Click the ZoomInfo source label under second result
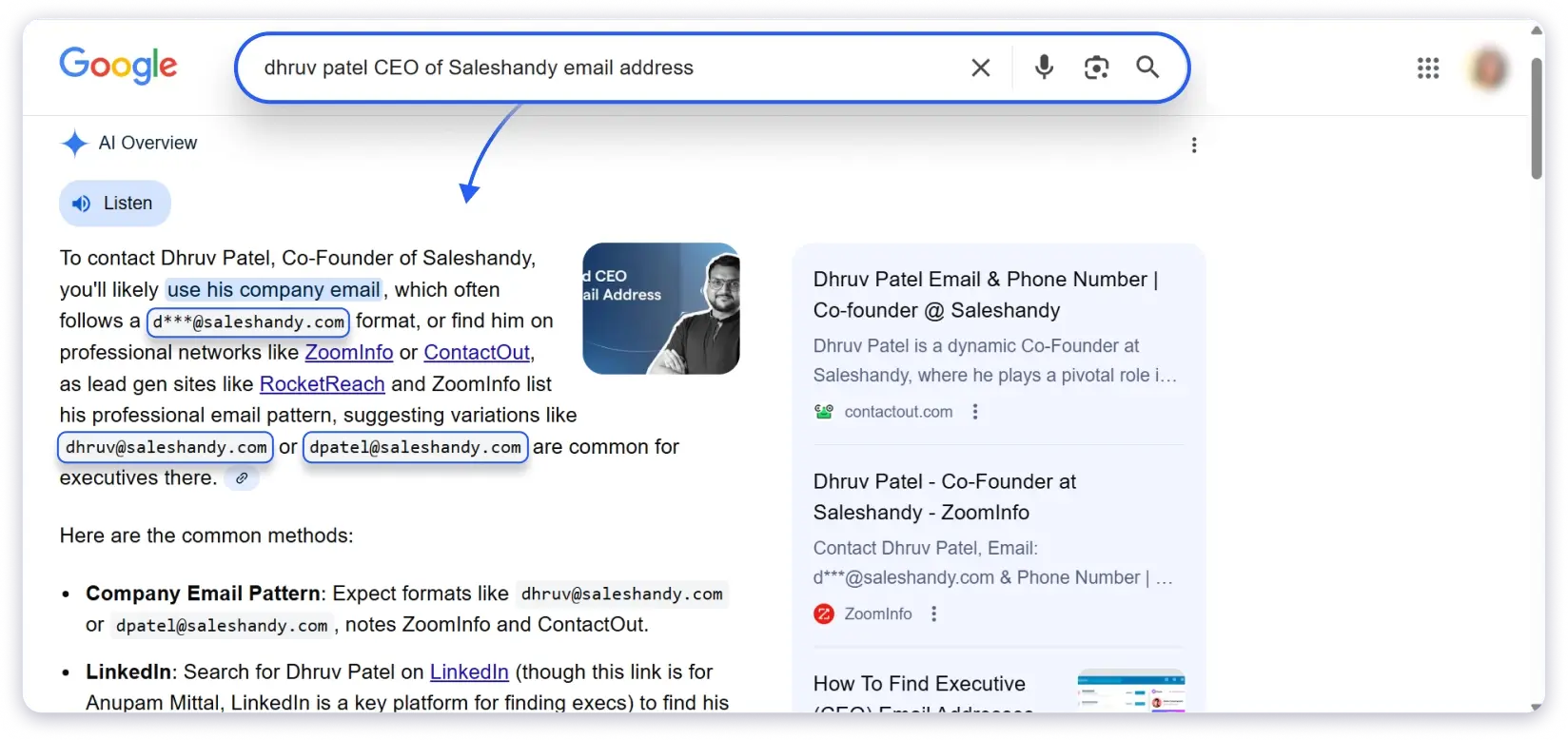The height and width of the screenshot is (740, 1568). [x=878, y=614]
